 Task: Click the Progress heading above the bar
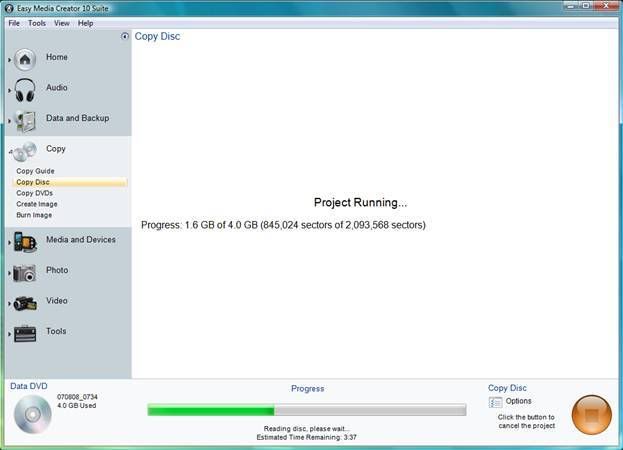click(308, 388)
